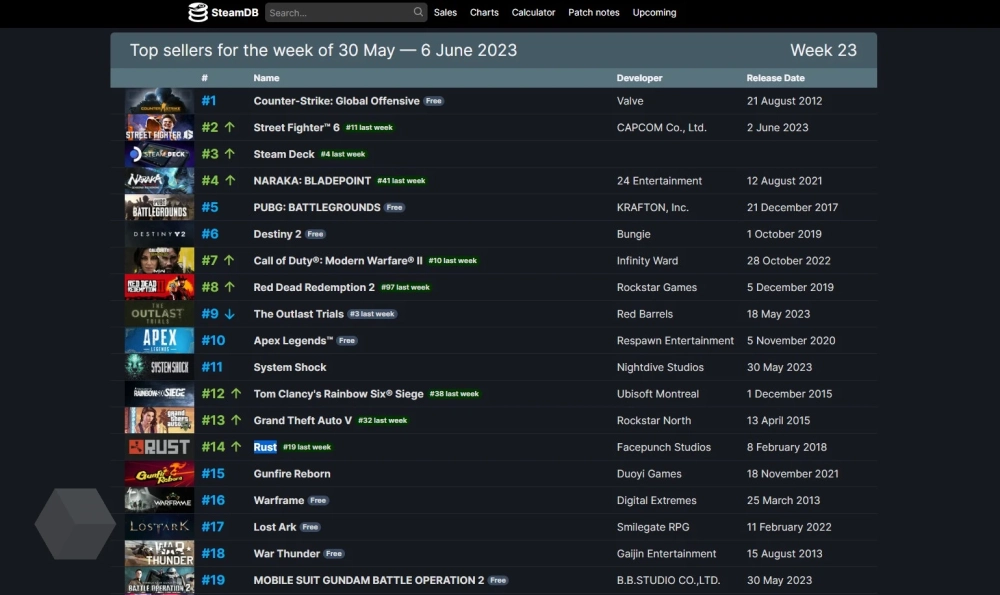Open the Counter-Strike game thumbnail

(159, 101)
